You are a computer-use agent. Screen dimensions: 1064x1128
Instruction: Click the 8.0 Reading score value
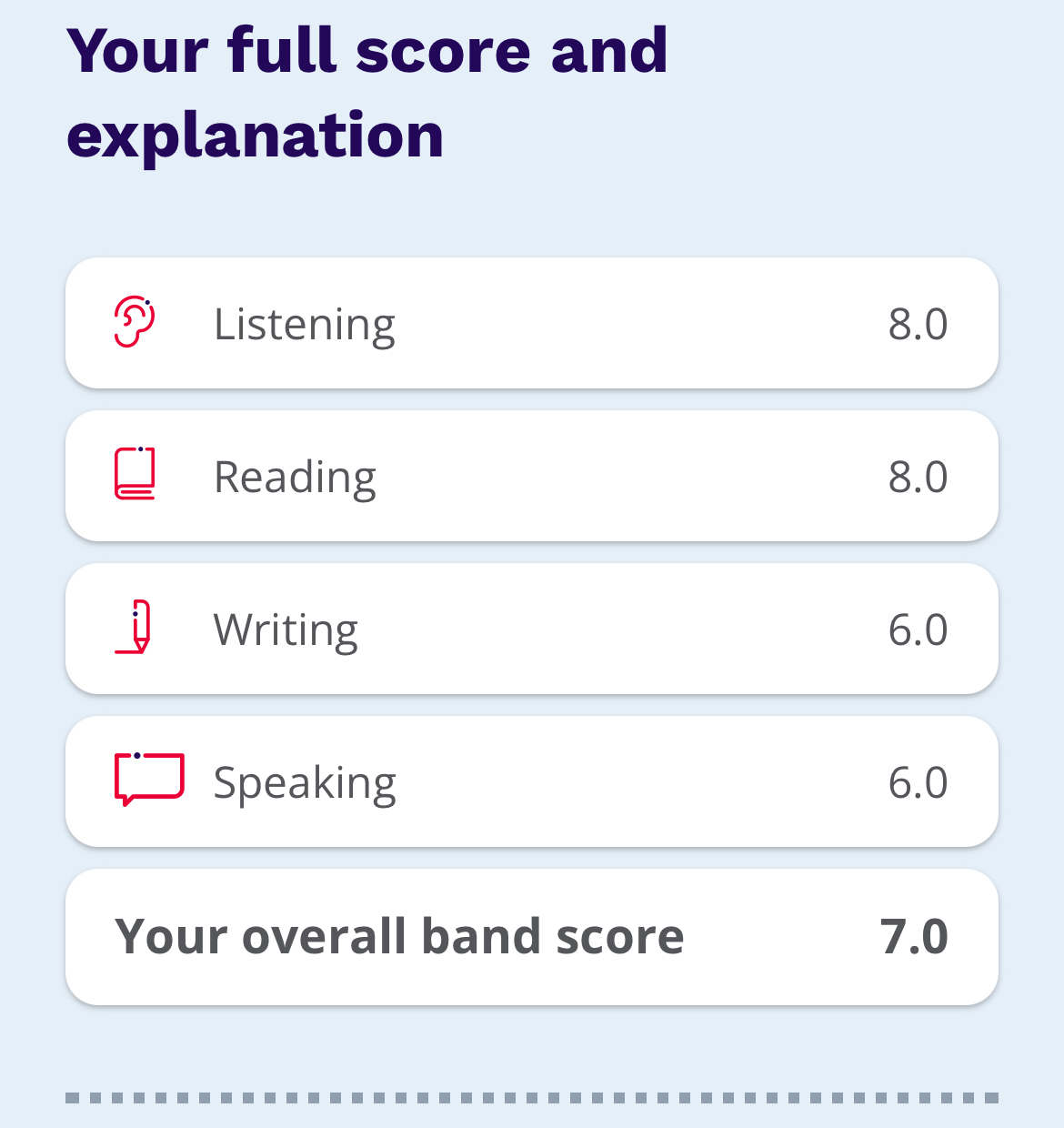tap(918, 478)
